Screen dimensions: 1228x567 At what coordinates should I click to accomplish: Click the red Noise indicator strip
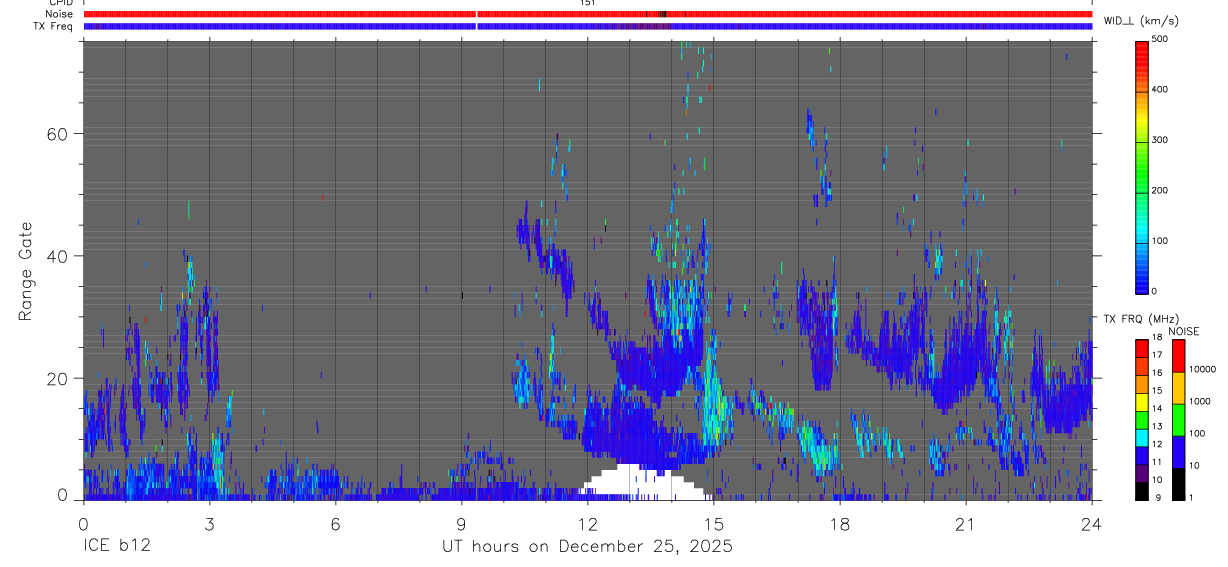tap(587, 14)
